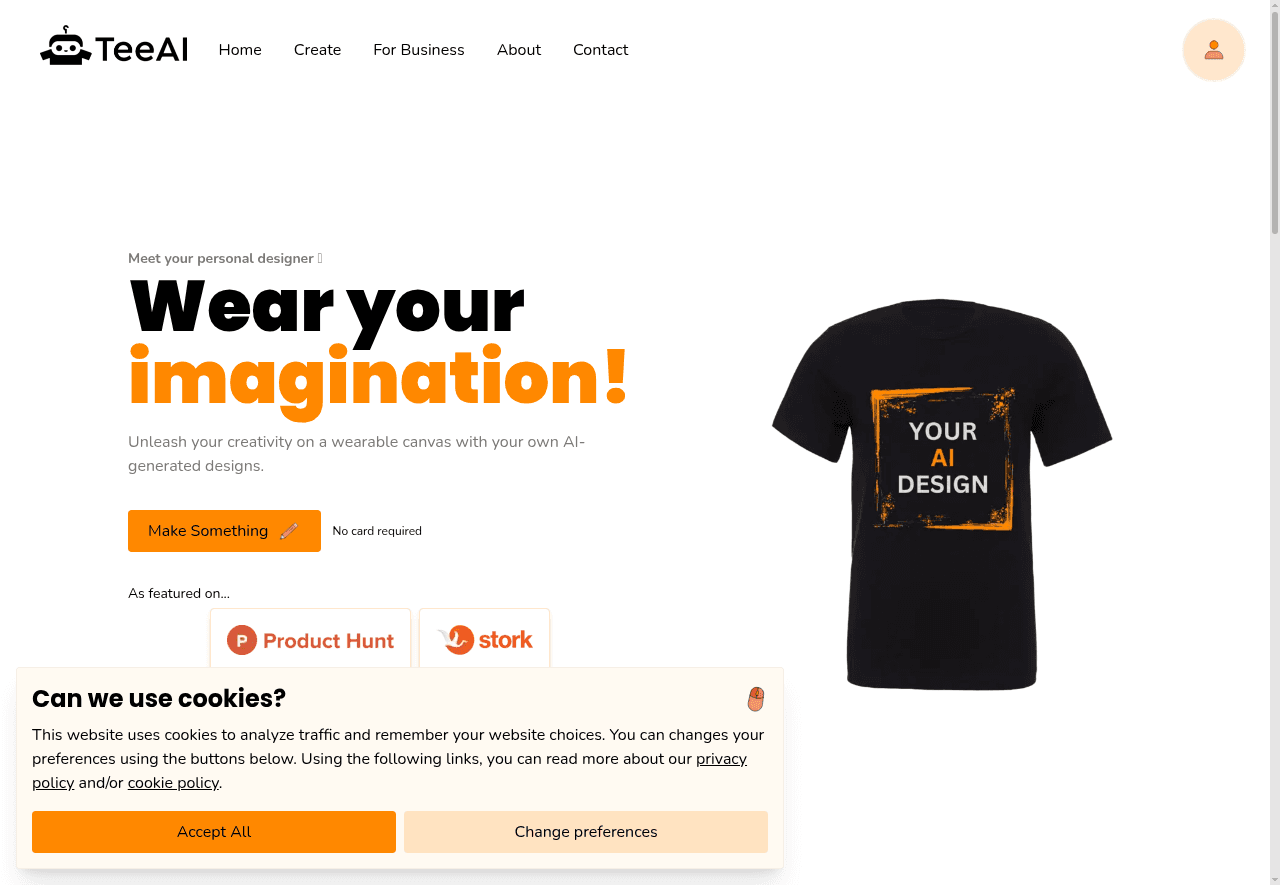Open the Home menu item

(x=240, y=50)
